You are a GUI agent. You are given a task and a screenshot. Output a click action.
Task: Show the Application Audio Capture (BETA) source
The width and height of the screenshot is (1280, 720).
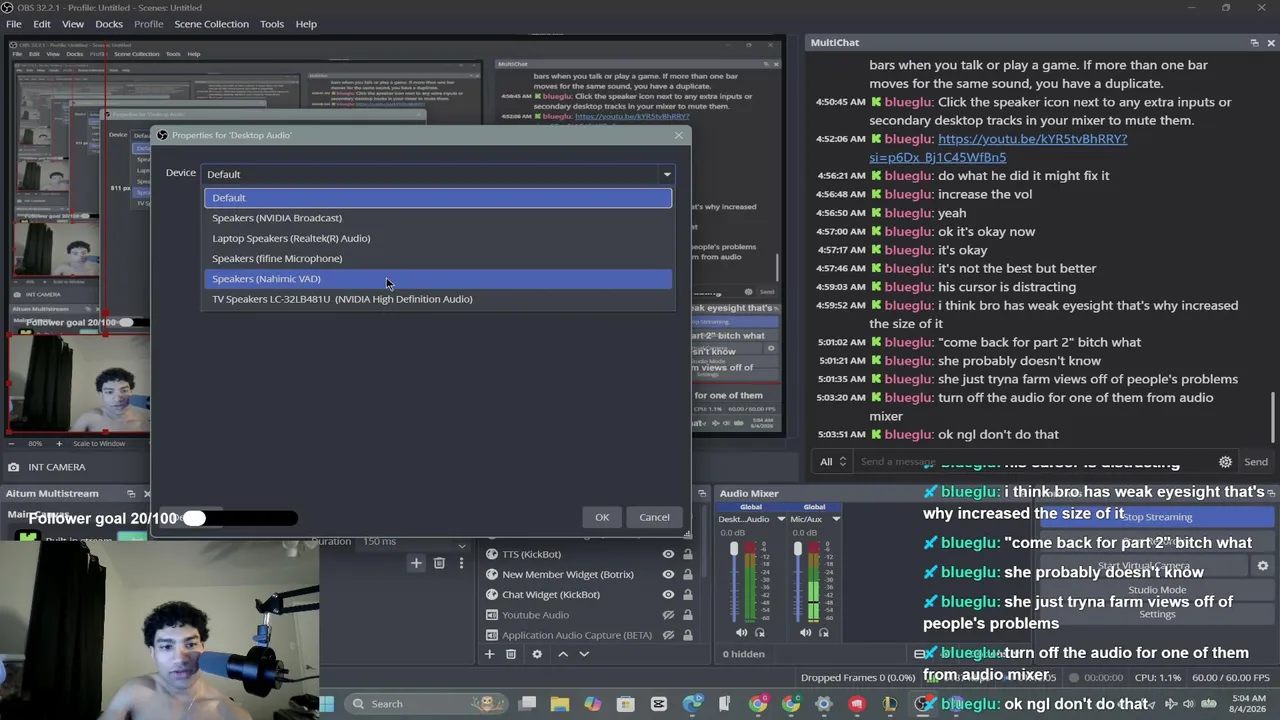click(x=668, y=635)
